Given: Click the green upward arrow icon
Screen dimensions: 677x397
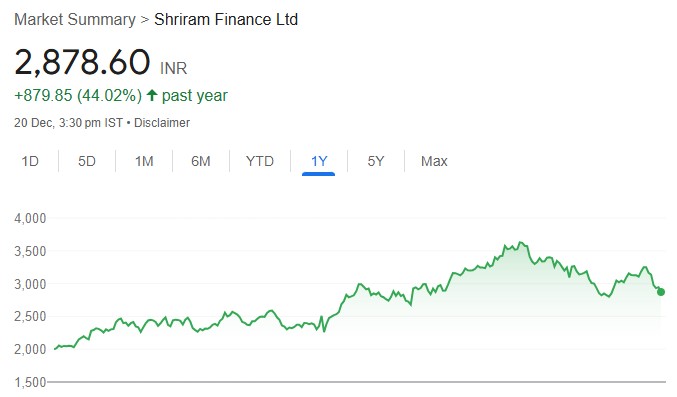Looking at the screenshot, I should (152, 95).
